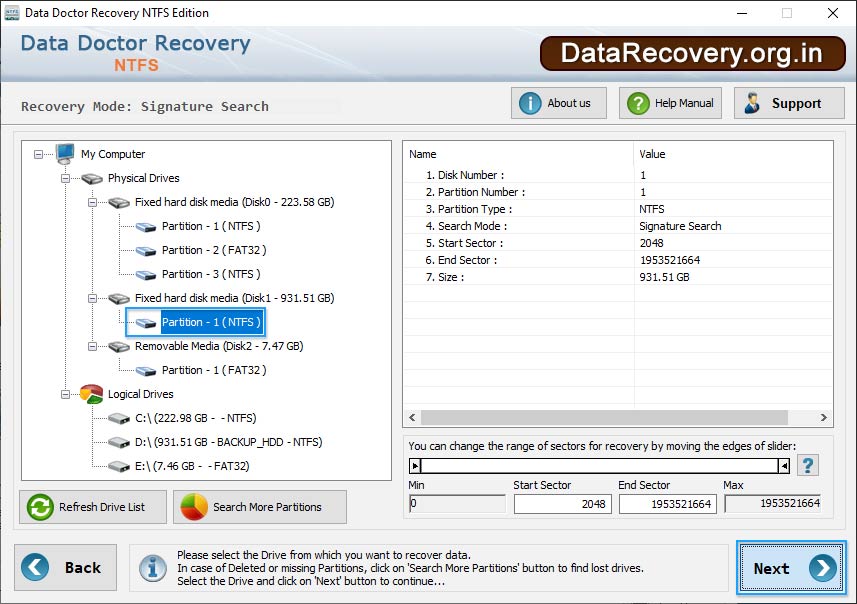Viewport: 857px width, 604px height.
Task: Click the Next arrow icon
Action: pos(823,568)
